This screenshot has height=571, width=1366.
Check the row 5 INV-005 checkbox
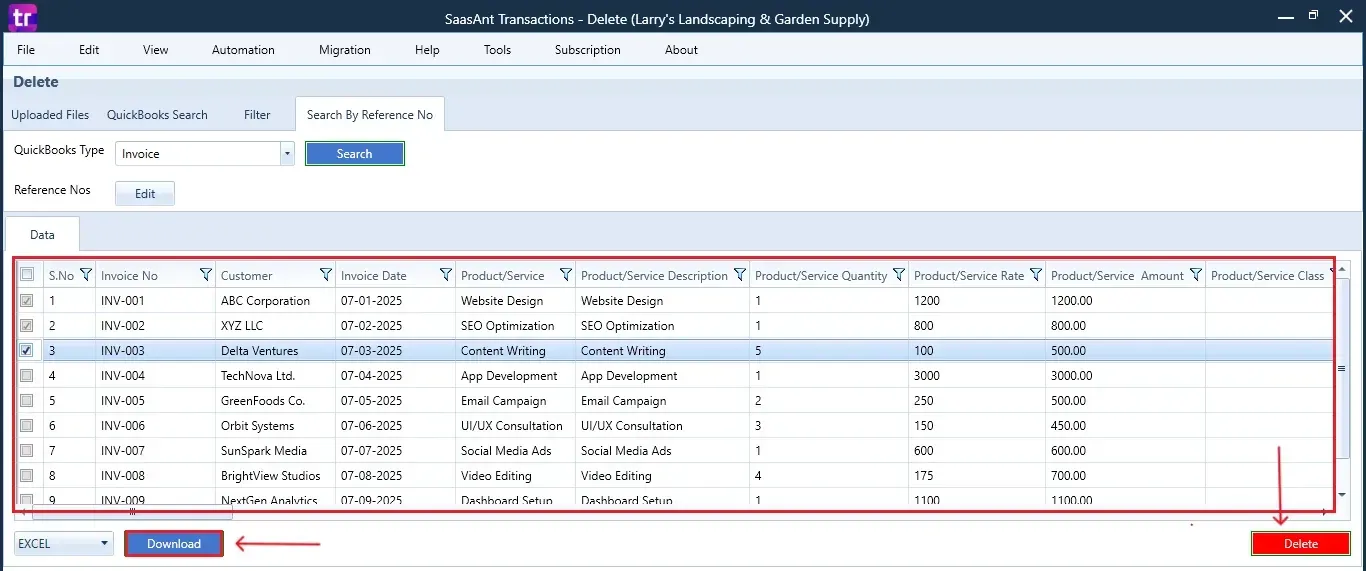pyautogui.click(x=27, y=400)
